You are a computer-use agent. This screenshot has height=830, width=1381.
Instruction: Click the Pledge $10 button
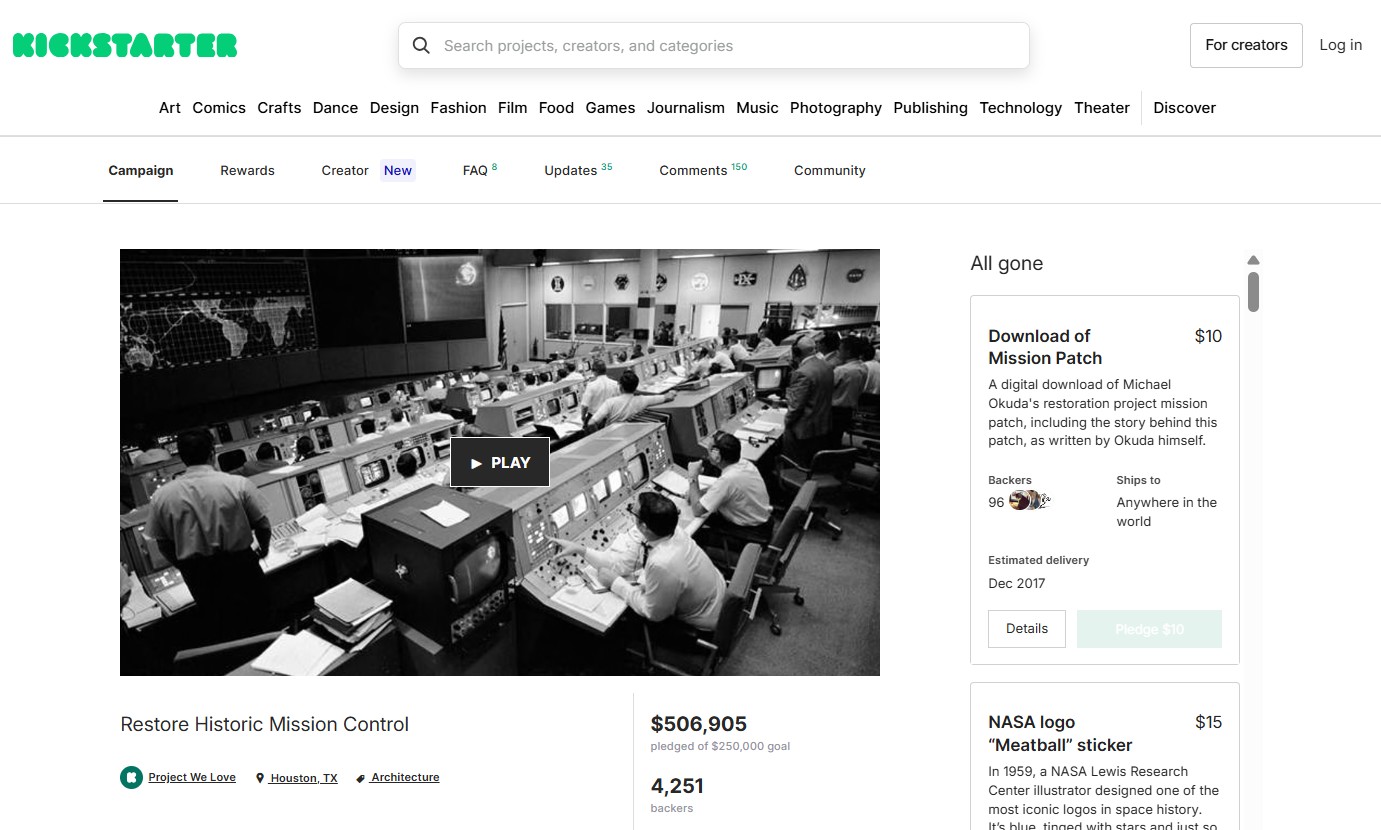tap(1149, 629)
